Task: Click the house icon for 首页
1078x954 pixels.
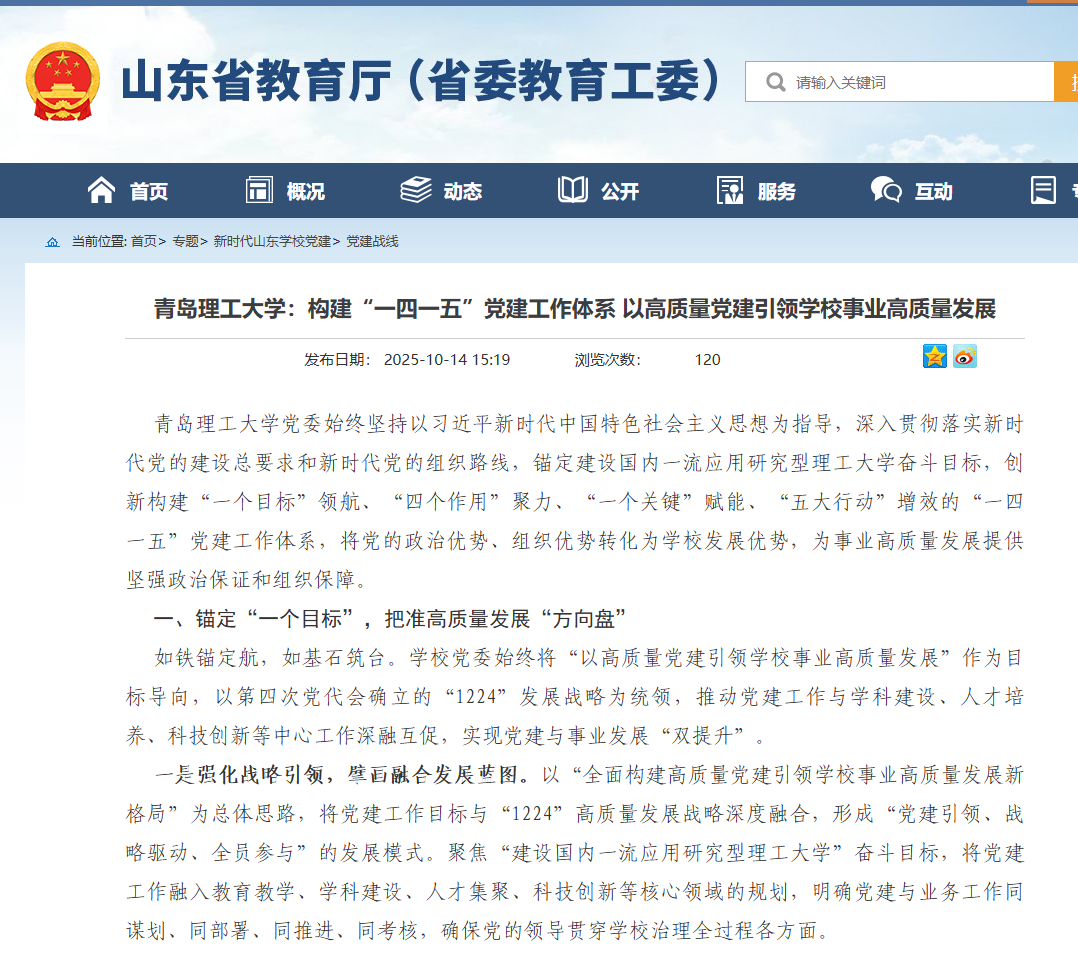Action: pyautogui.click(x=101, y=190)
